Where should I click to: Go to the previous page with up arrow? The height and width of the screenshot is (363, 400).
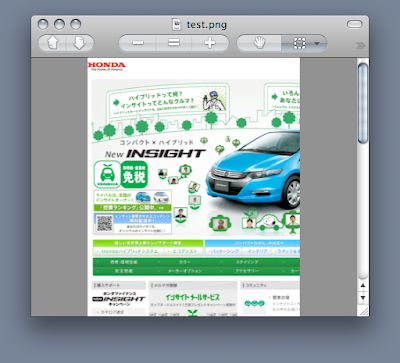pyautogui.click(x=53, y=43)
